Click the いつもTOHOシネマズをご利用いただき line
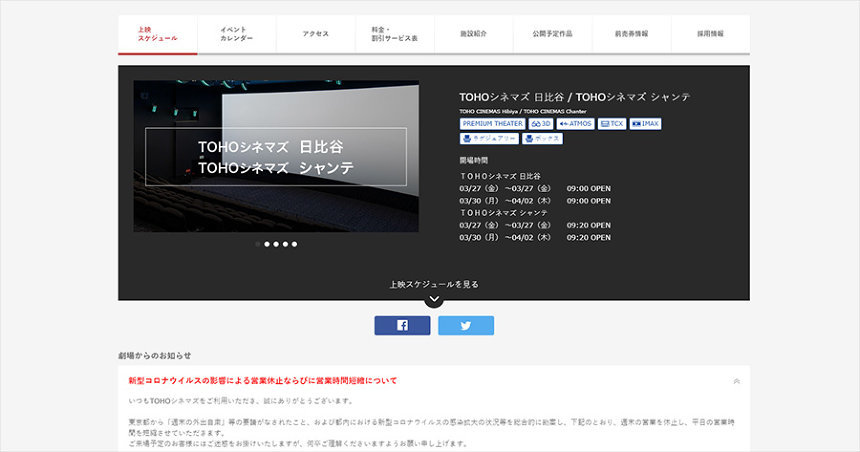Image resolution: width=860 pixels, height=452 pixels. [242, 401]
